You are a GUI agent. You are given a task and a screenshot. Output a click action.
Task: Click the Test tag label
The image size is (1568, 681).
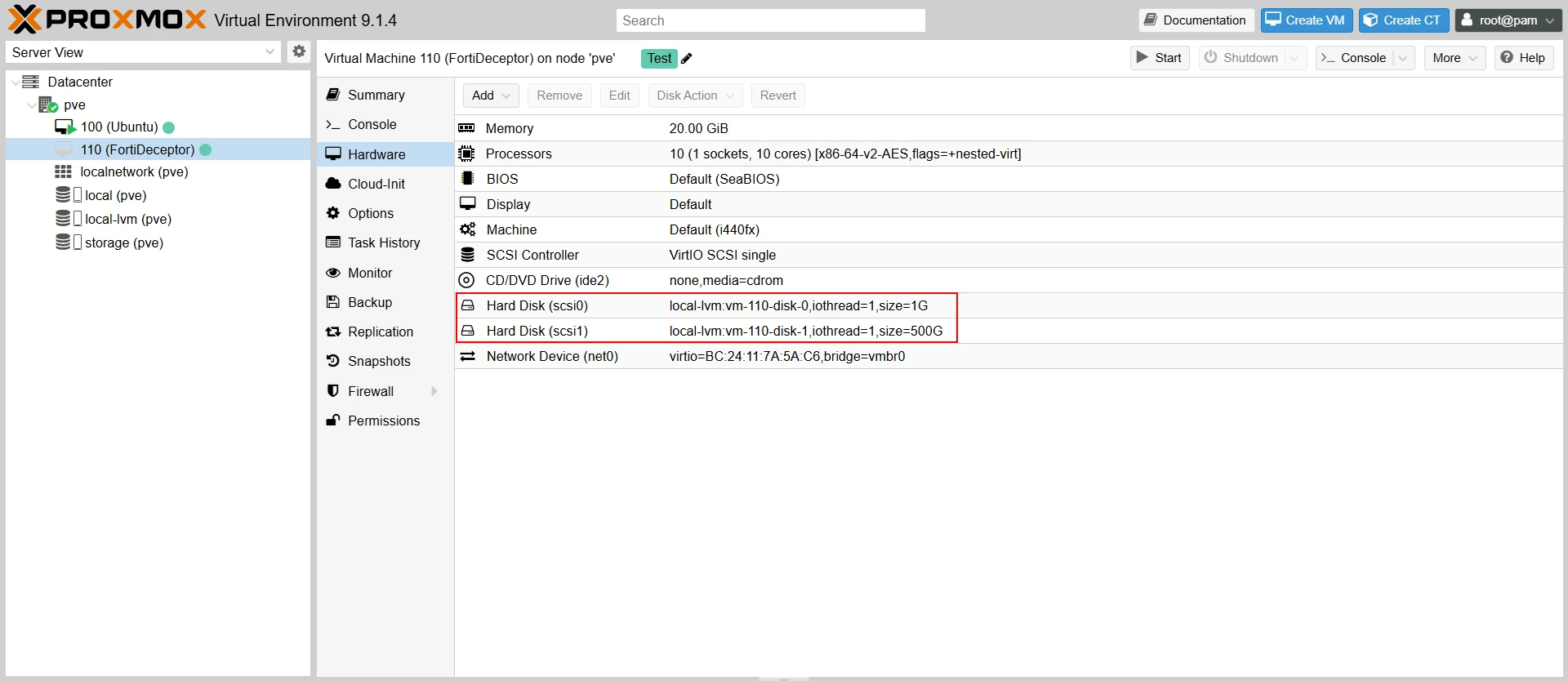[659, 58]
